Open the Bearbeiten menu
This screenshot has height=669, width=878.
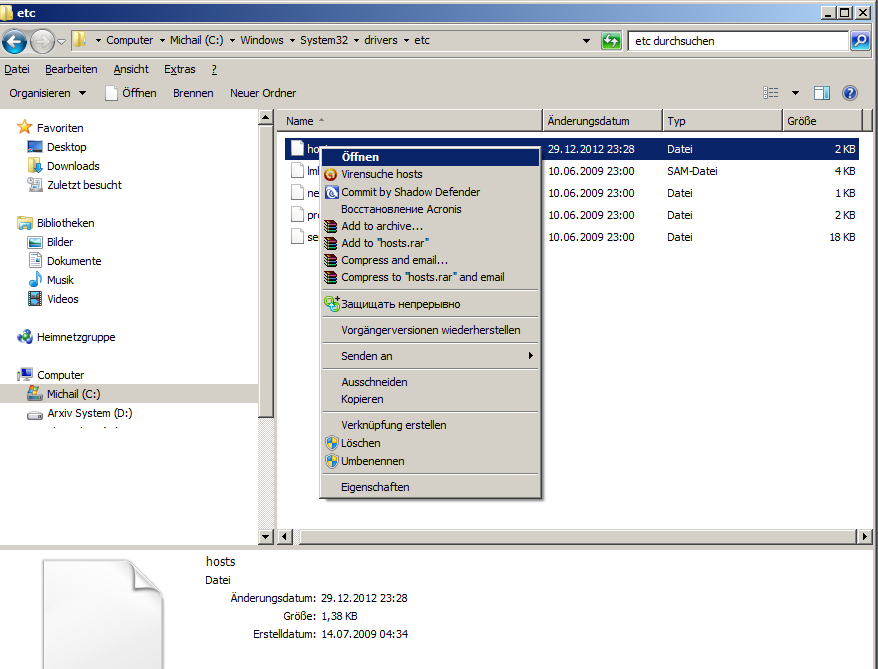71,69
